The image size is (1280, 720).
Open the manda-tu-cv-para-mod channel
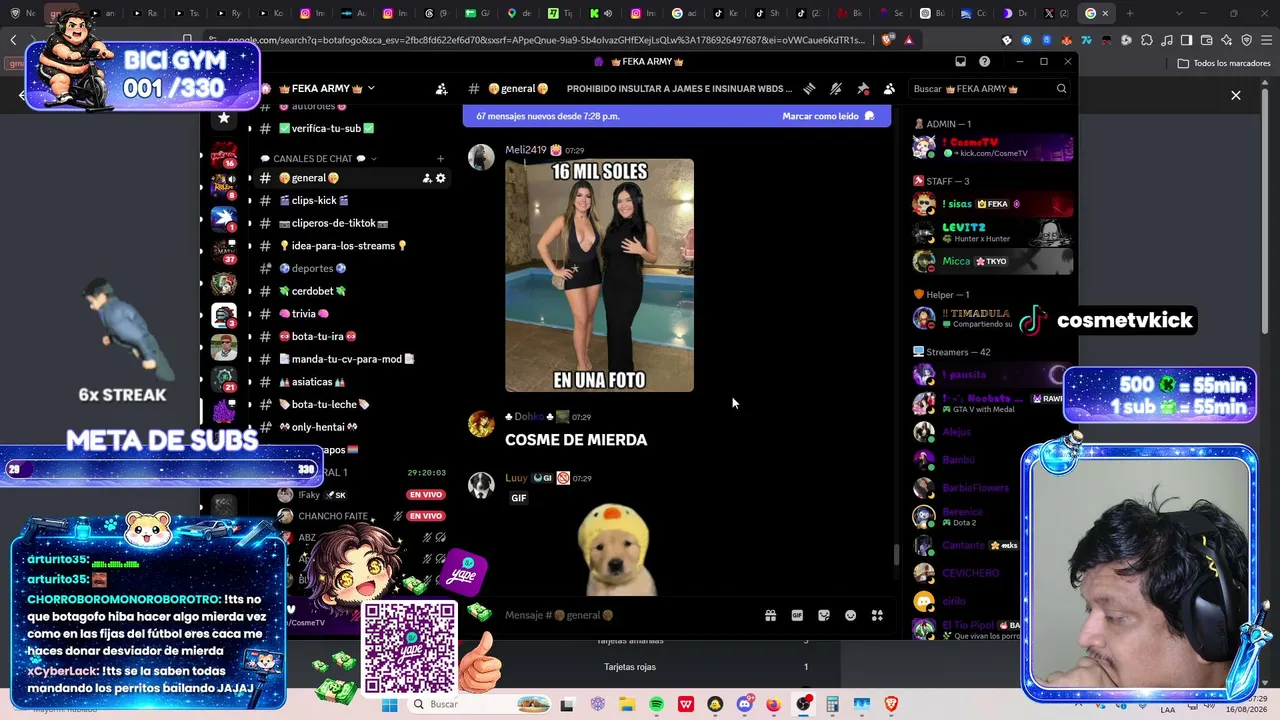[353, 359]
